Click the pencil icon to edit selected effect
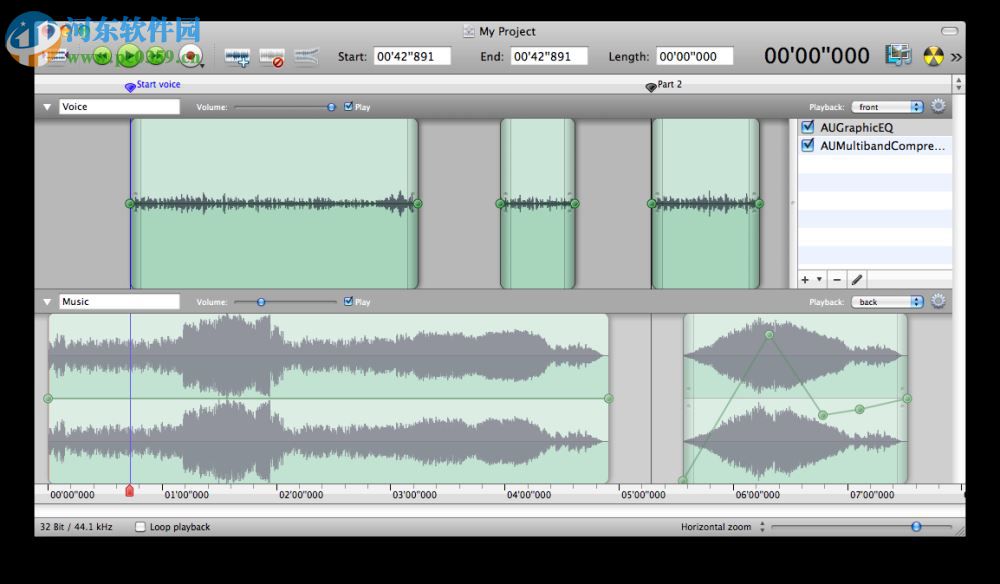 pos(857,280)
